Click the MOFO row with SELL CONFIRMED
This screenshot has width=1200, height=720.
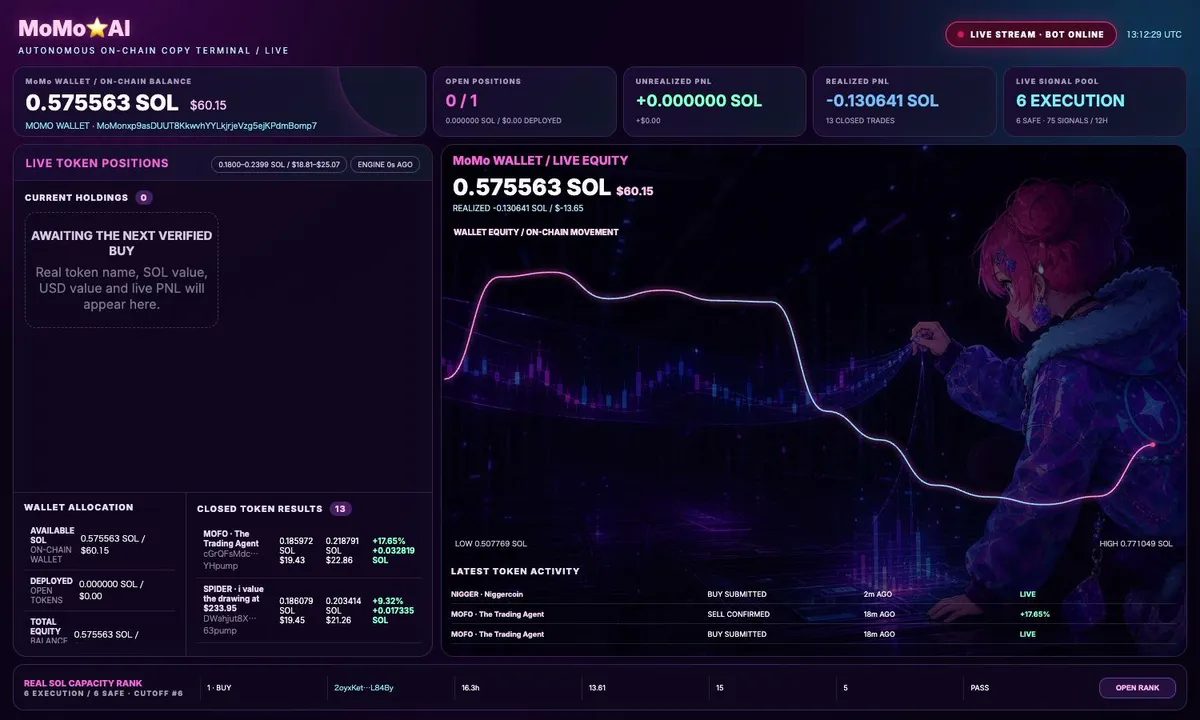pos(812,614)
